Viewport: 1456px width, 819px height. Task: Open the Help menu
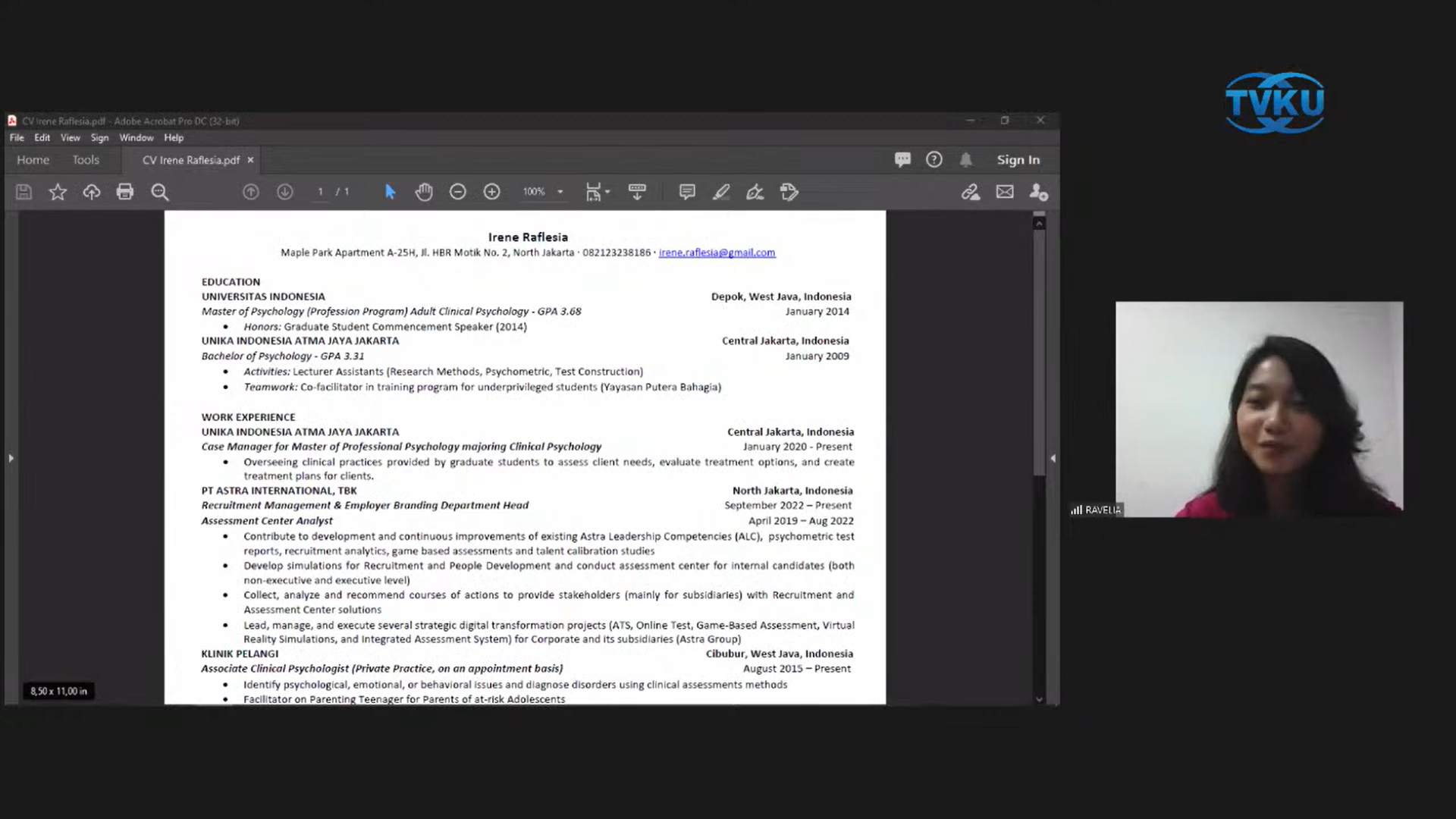174,138
